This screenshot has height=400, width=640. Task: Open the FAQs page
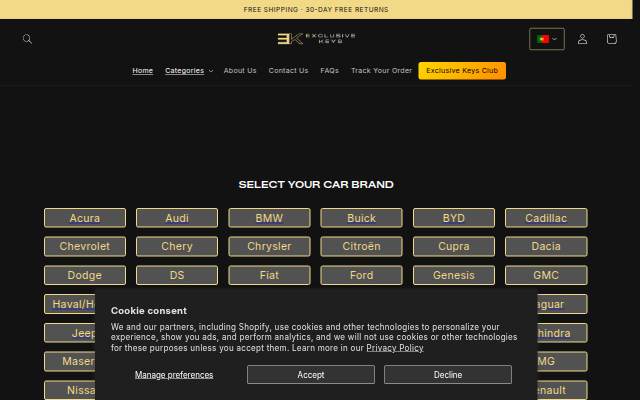(x=329, y=71)
